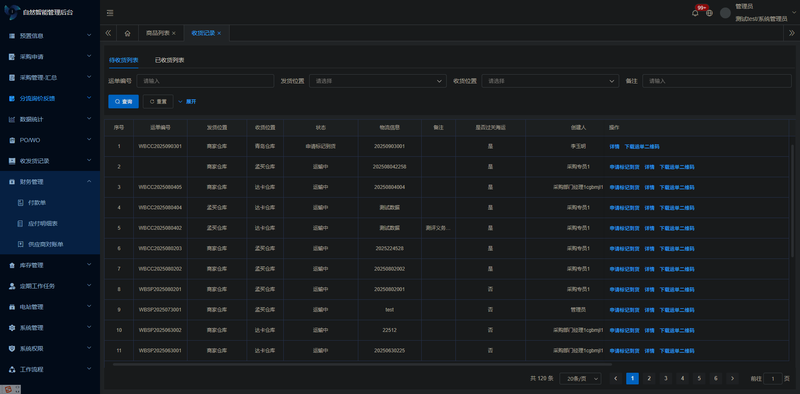The height and width of the screenshot is (394, 800).
Task: Click the 采购申请 sidebar icon
Action: [12, 57]
